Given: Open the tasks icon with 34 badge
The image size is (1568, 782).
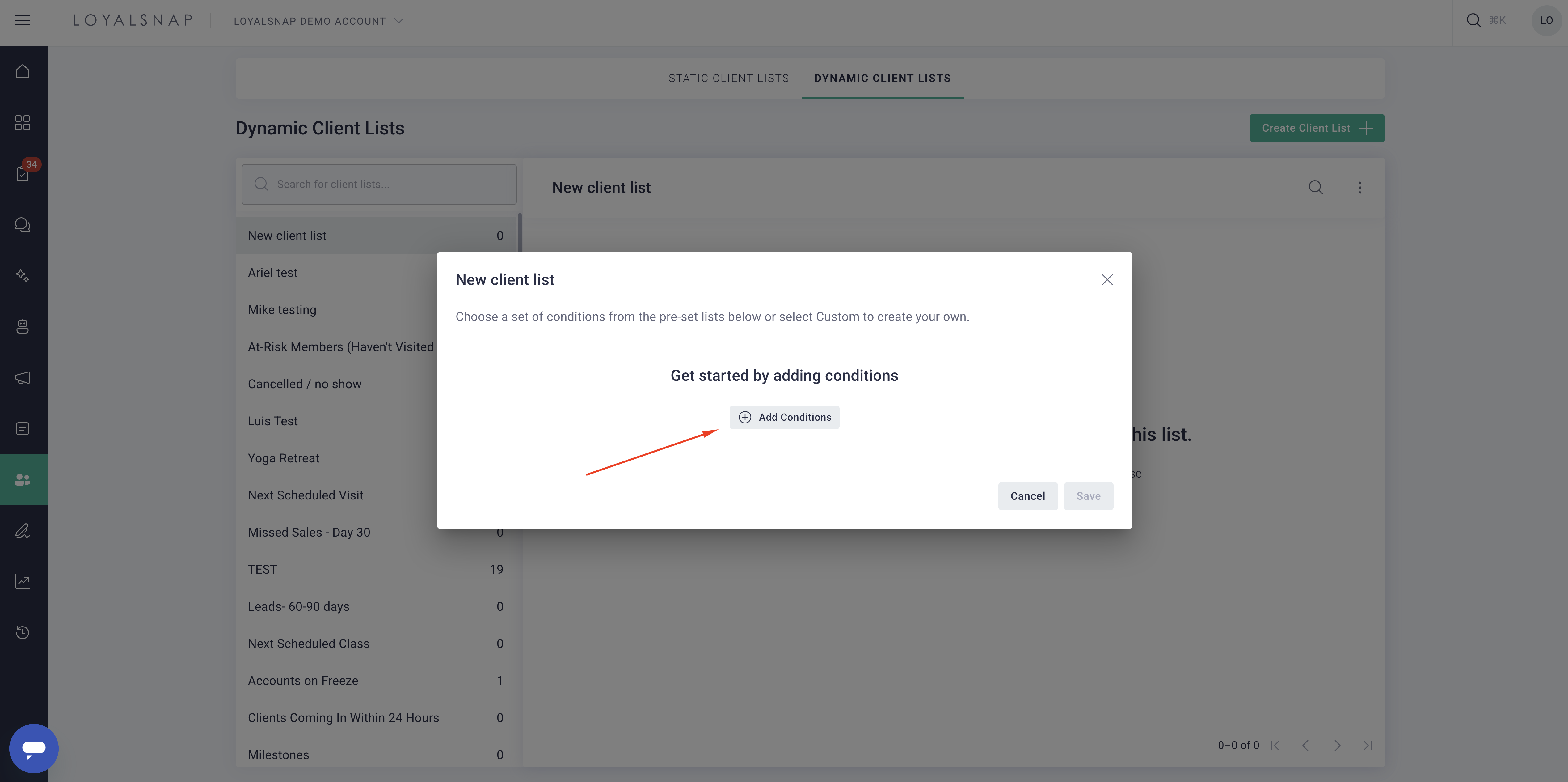Looking at the screenshot, I should 23,174.
